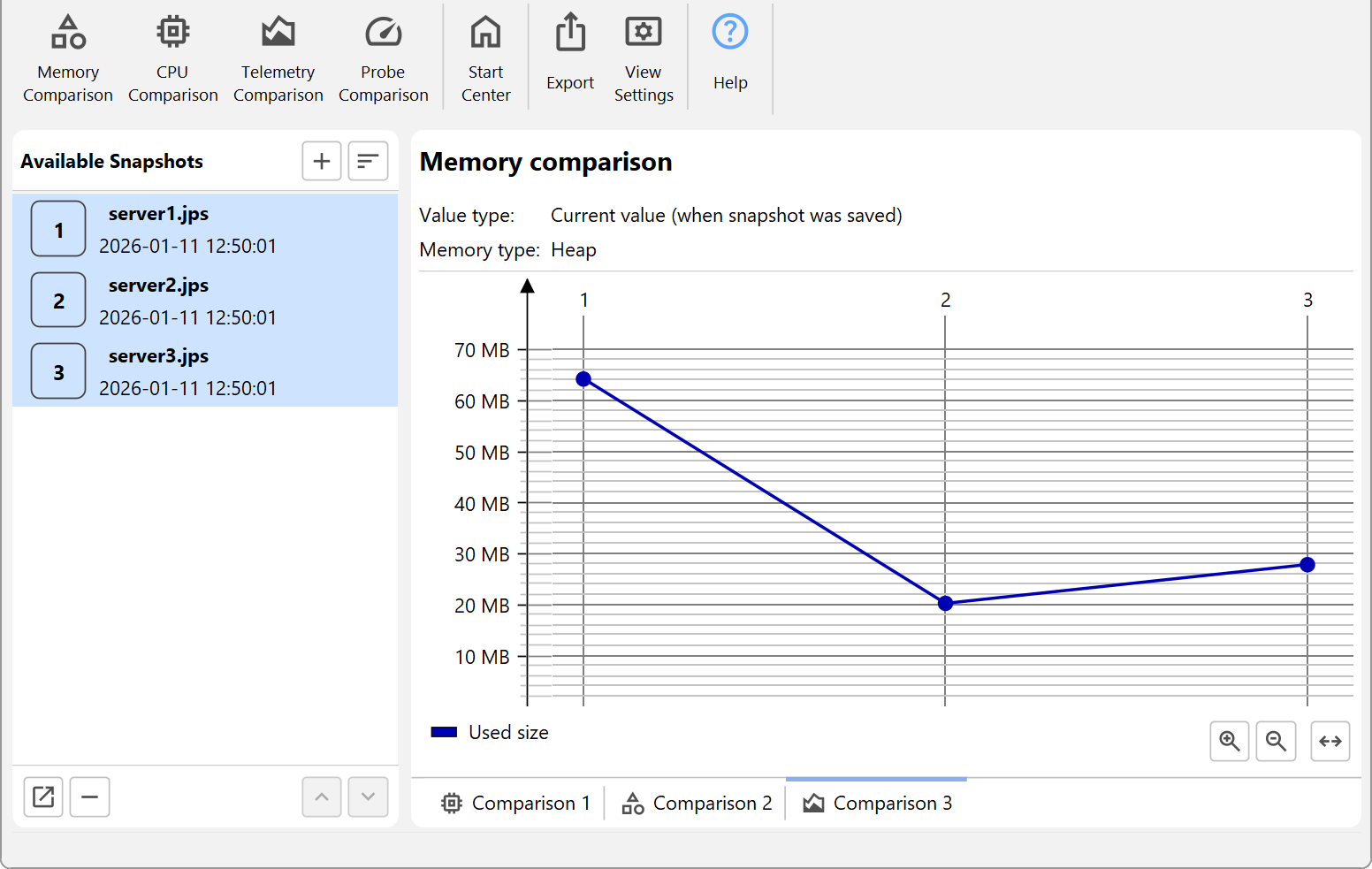Click the Current value type text
Screen dimensions: 1372x869
[x=727, y=216]
